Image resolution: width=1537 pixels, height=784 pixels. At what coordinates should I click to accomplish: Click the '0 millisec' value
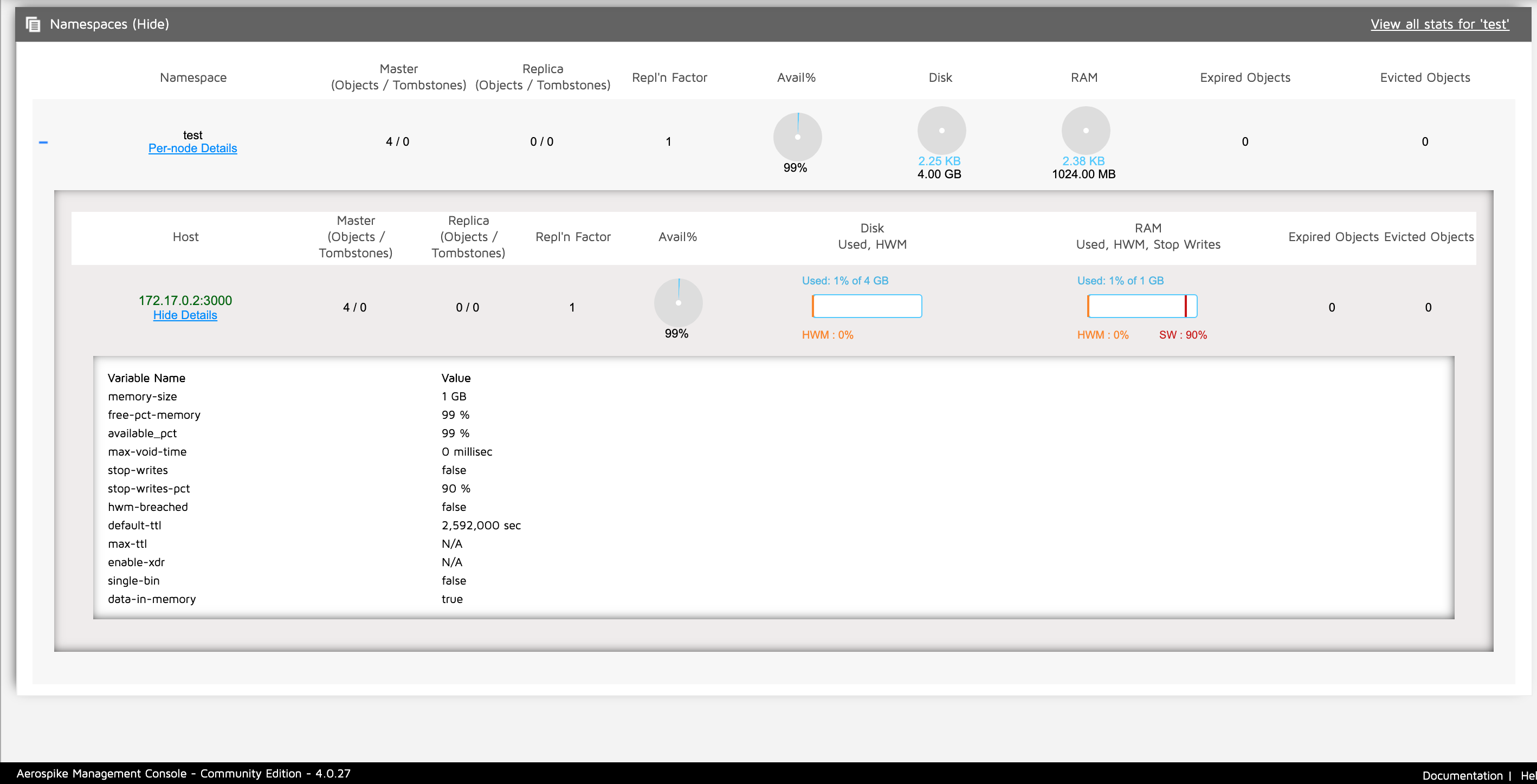click(x=467, y=452)
